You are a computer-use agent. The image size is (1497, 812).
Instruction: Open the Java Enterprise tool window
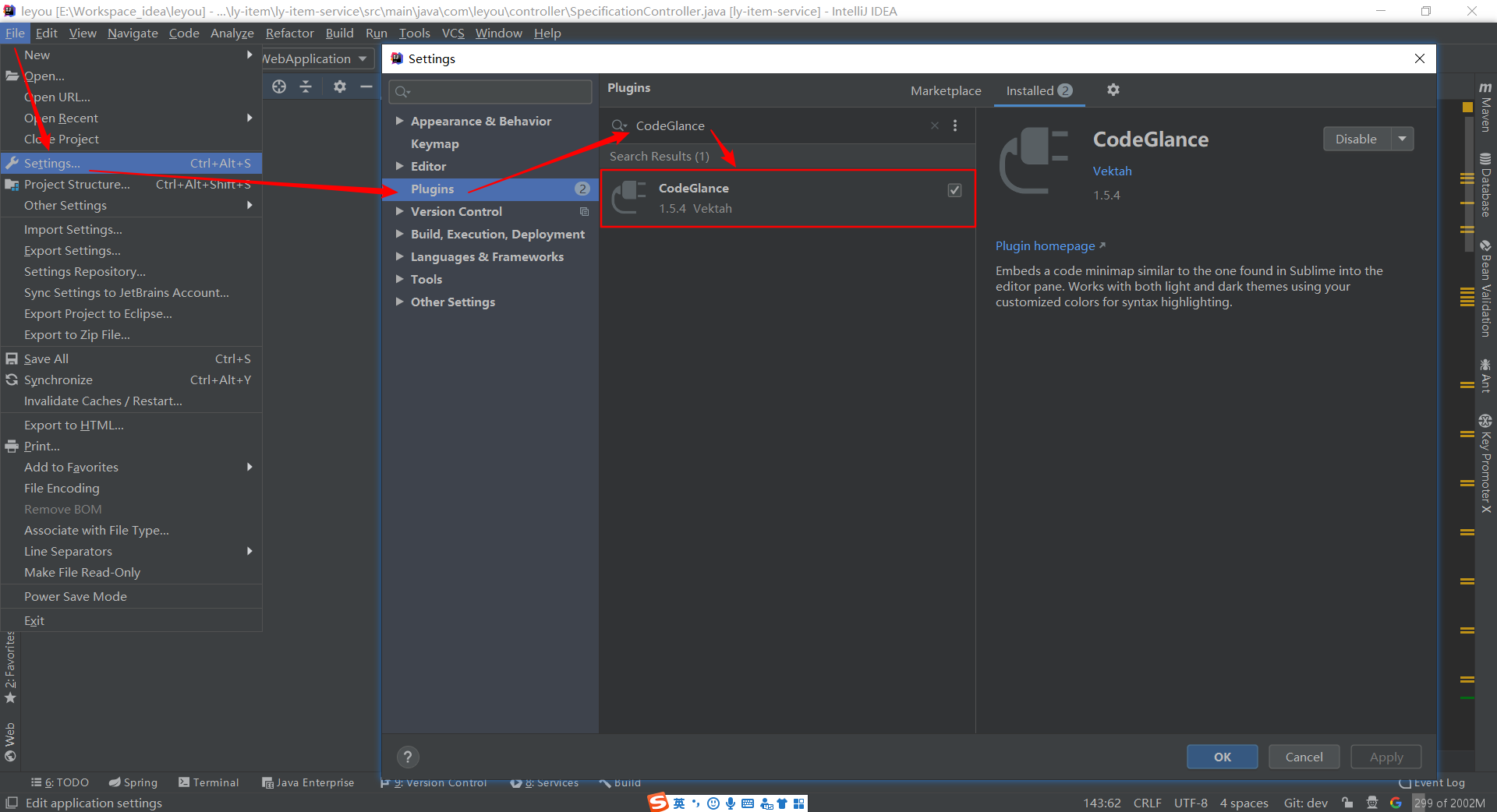click(308, 782)
